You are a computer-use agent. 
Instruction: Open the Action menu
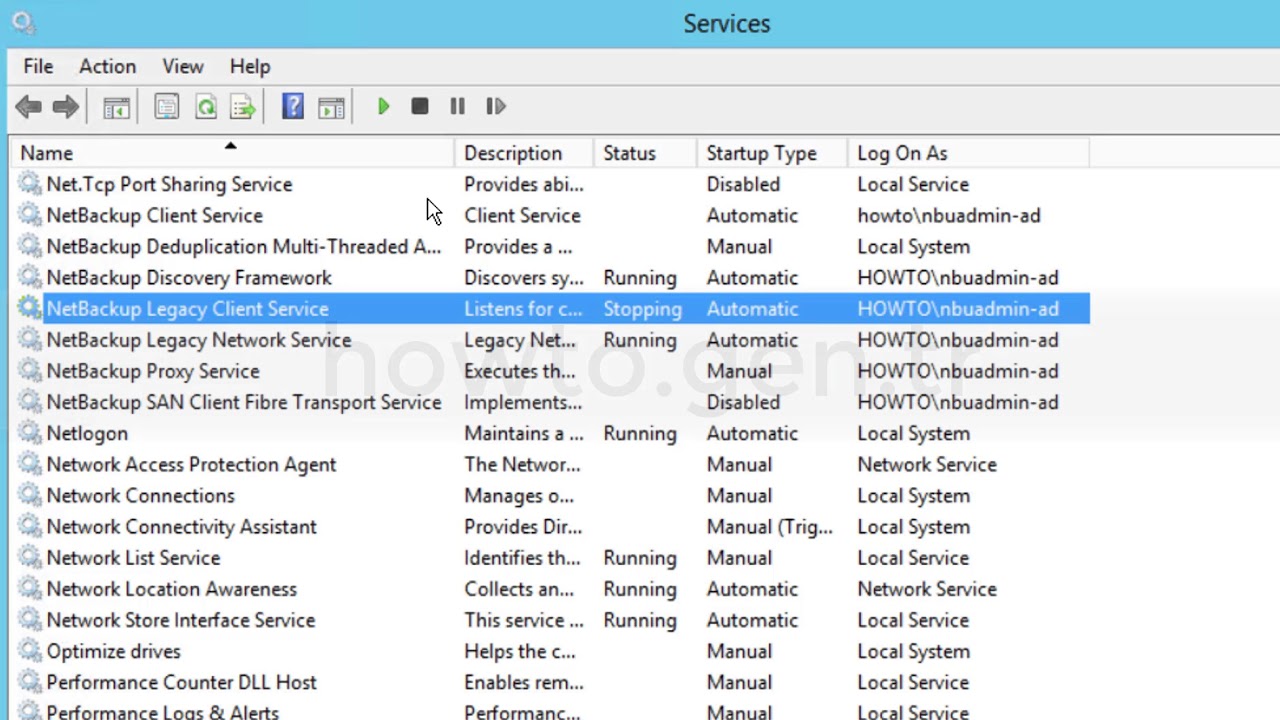[x=107, y=66]
